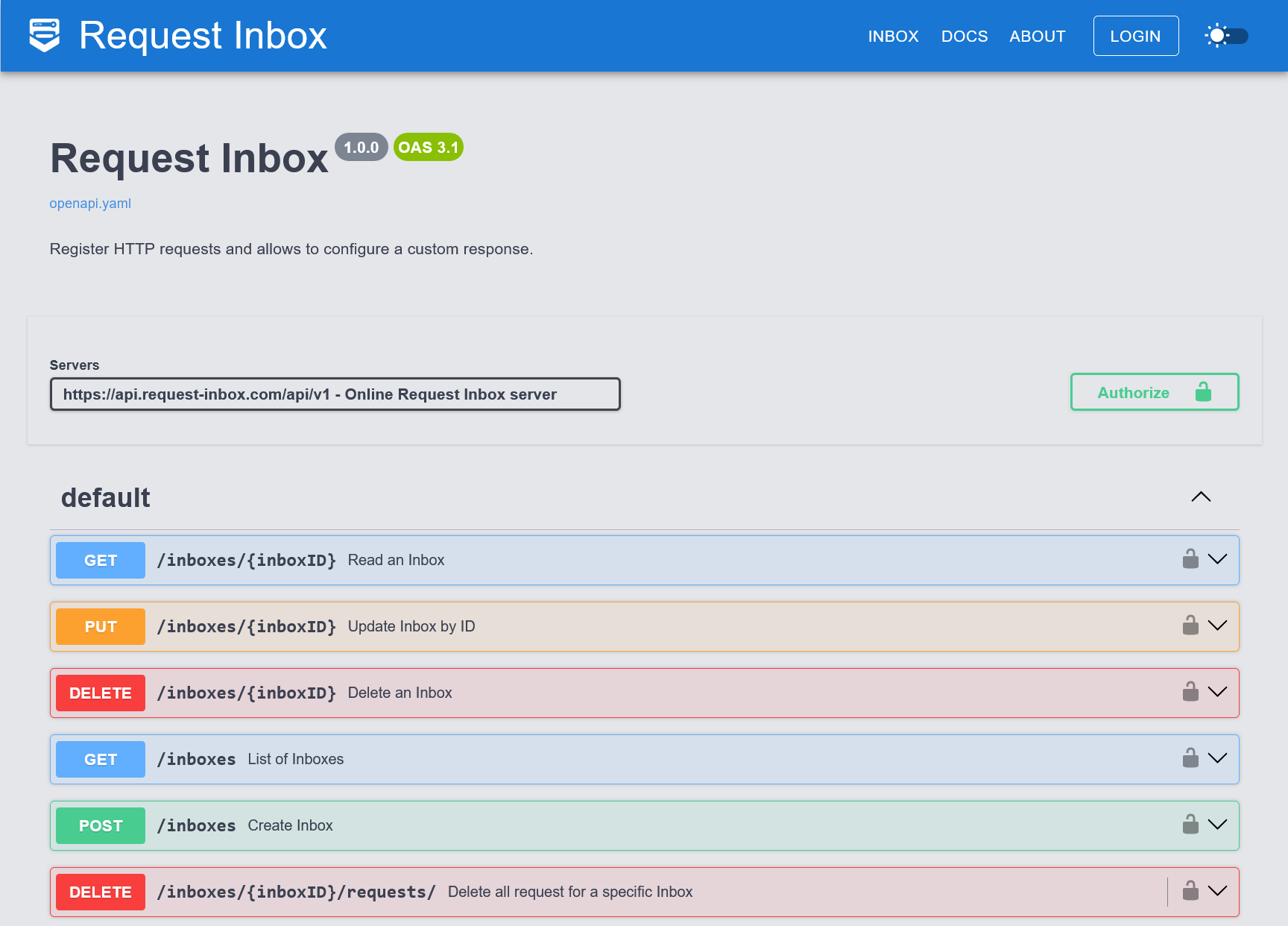Click /inboxes/{inboxID} path in PUT row
This screenshot has width=1288, height=926.
point(247,626)
